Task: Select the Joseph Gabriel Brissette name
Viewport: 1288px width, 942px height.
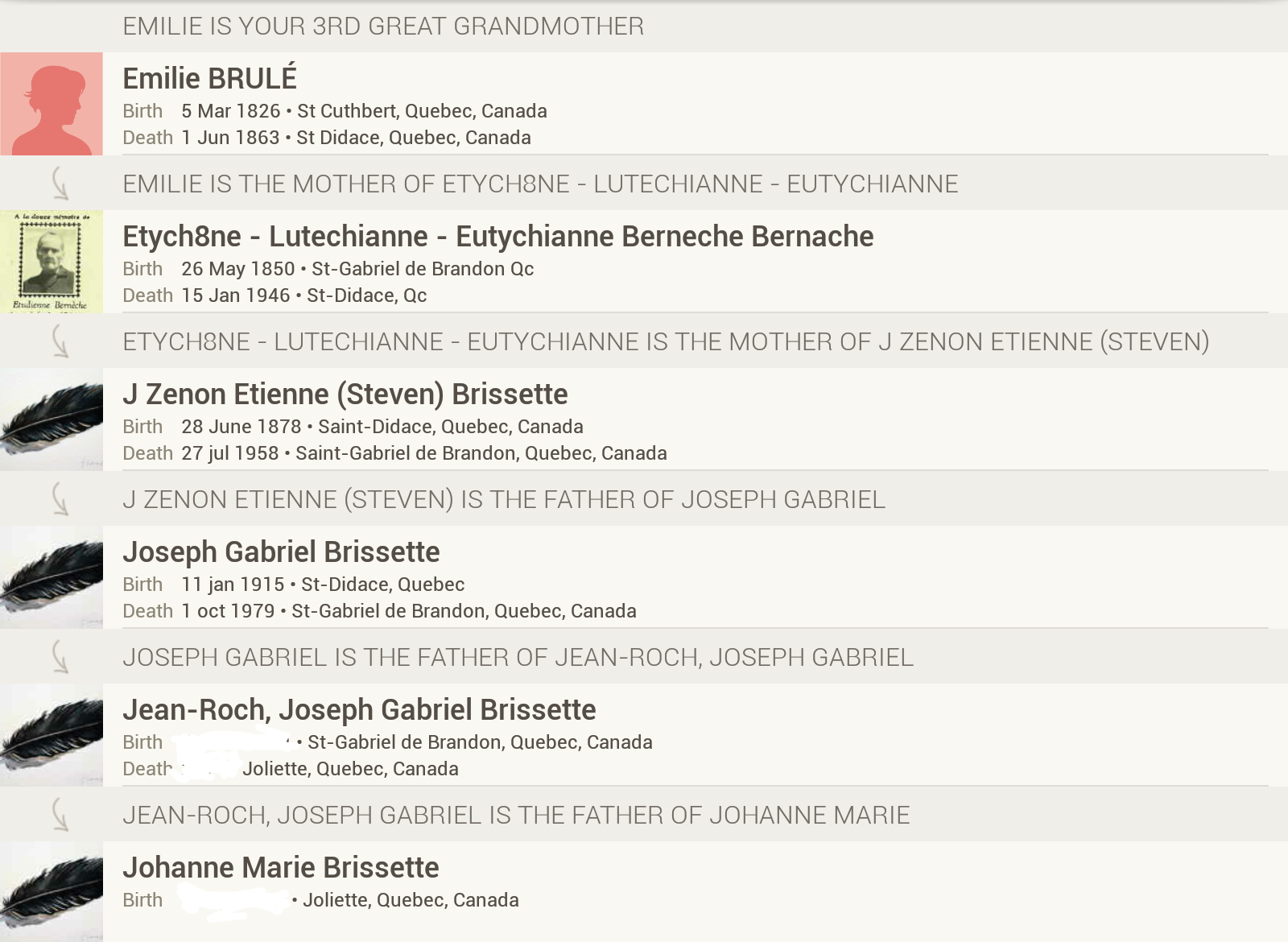Action: point(281,552)
